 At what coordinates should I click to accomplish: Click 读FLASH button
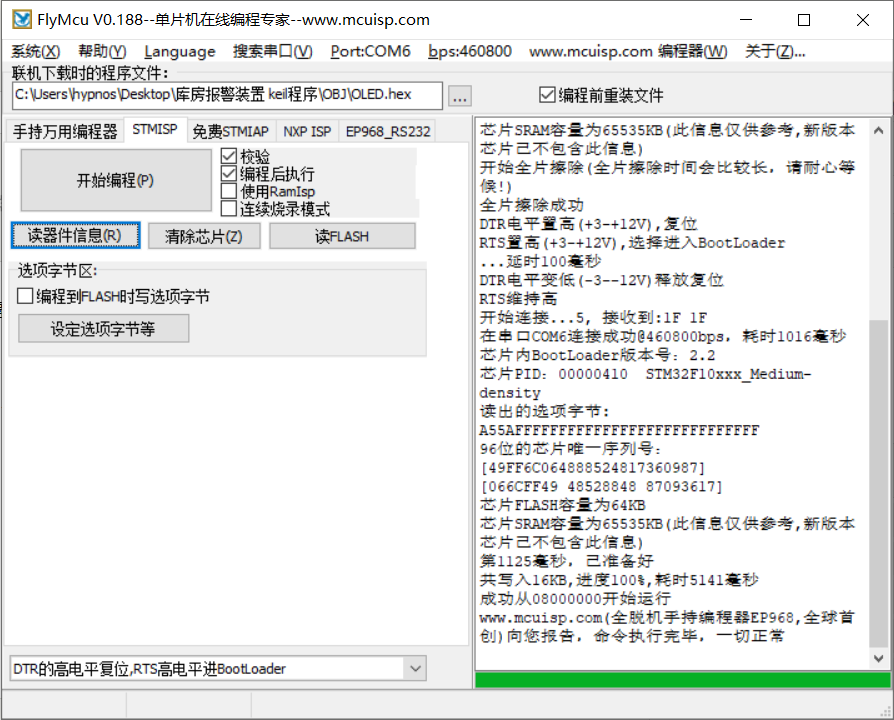342,236
